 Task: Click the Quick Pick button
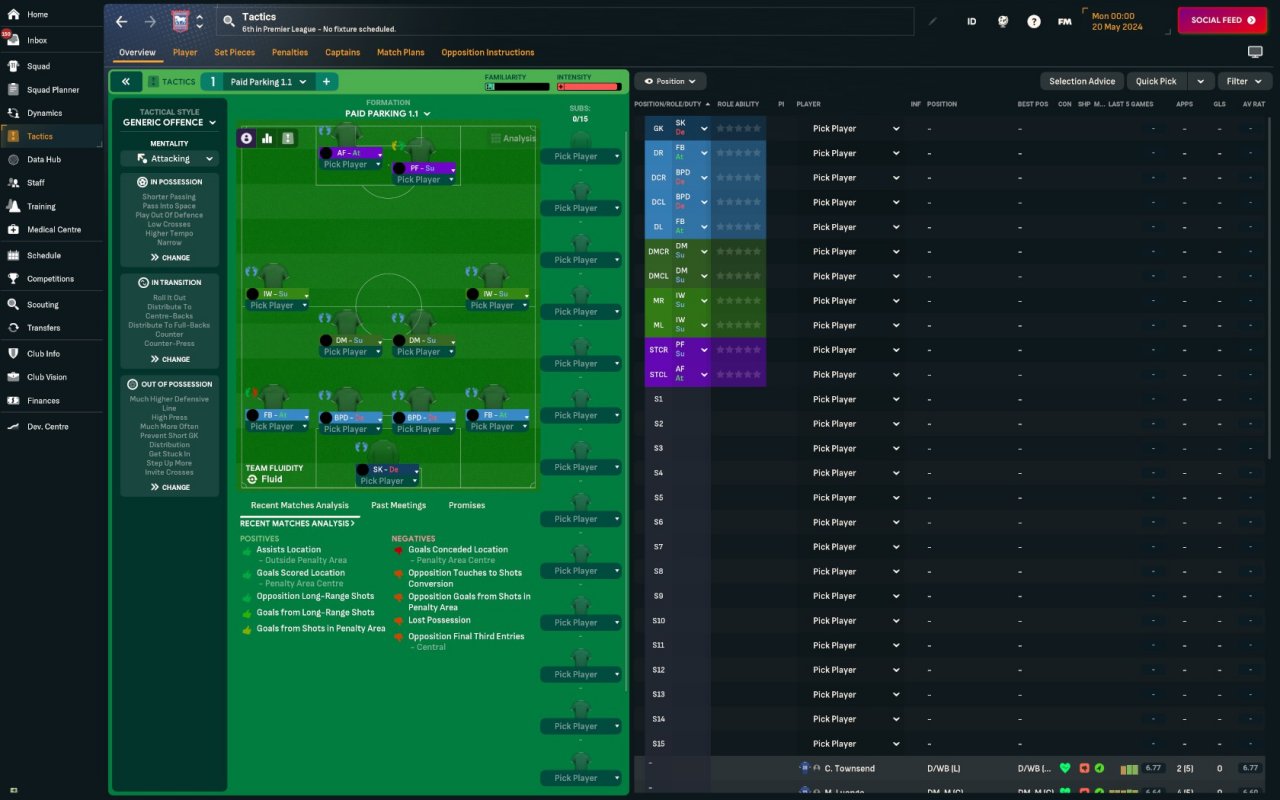(1156, 81)
